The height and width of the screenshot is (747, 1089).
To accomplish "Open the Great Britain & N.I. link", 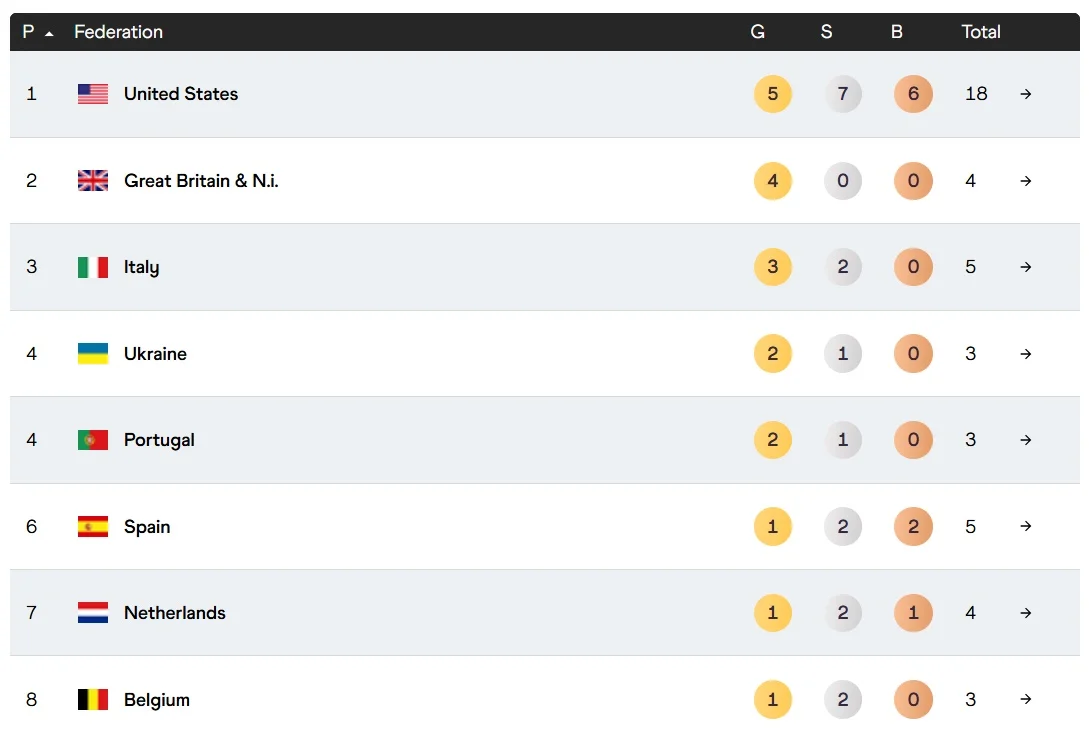I will [x=201, y=181].
